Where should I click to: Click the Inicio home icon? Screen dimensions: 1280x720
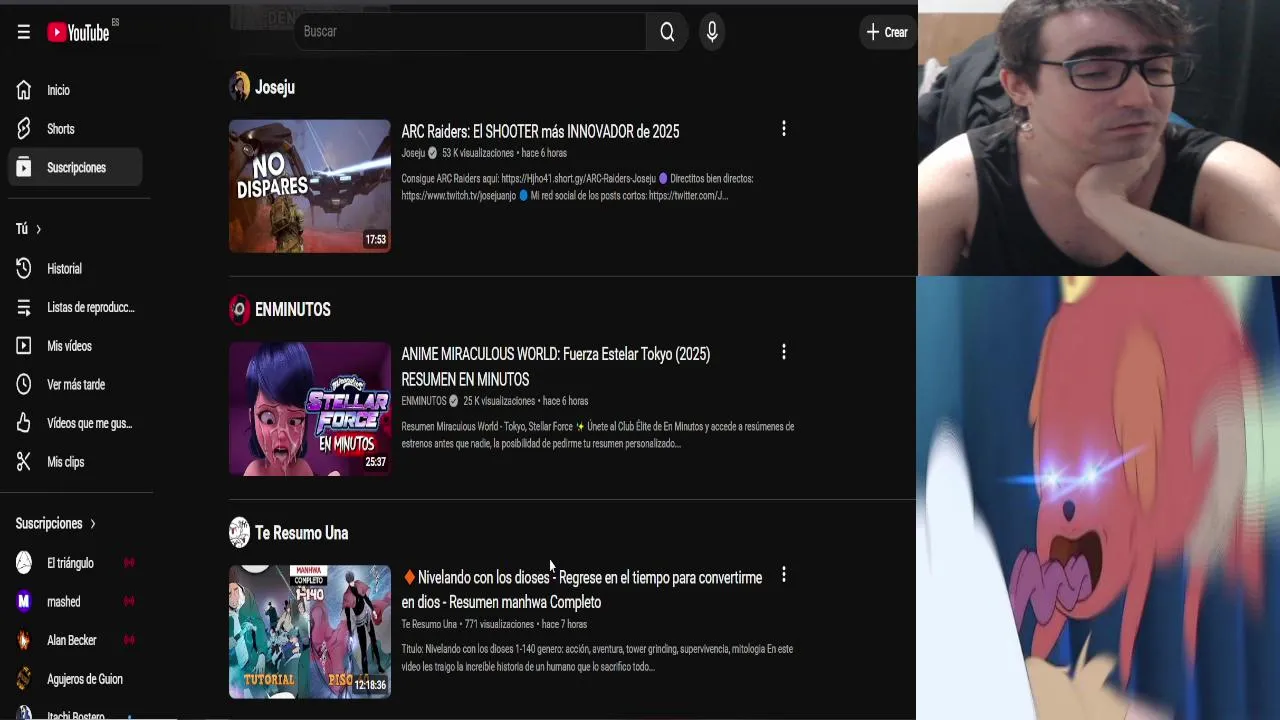click(24, 90)
